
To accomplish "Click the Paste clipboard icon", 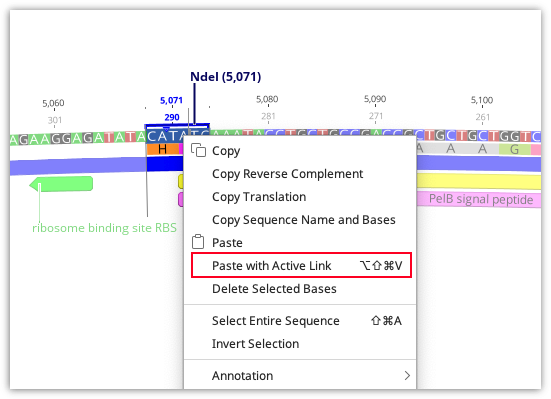I will click(198, 242).
